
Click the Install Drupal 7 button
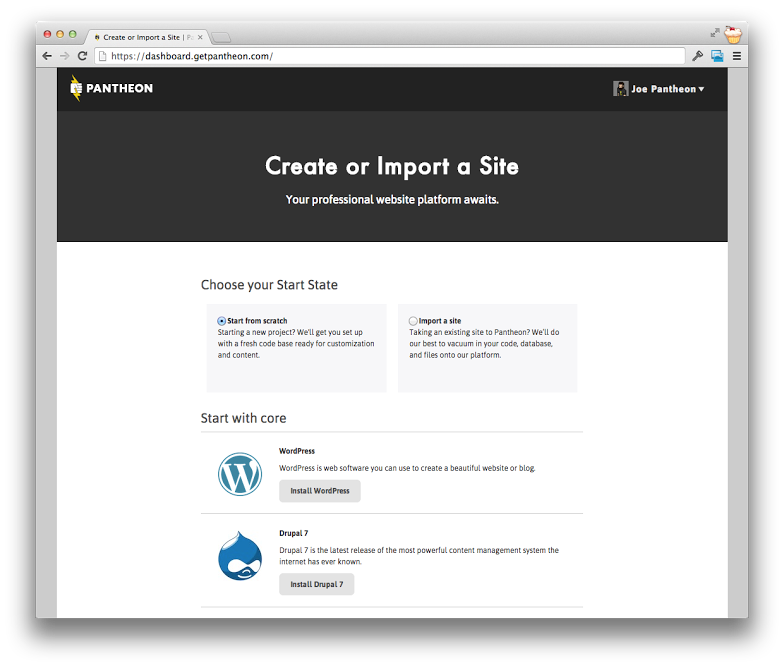pos(316,584)
